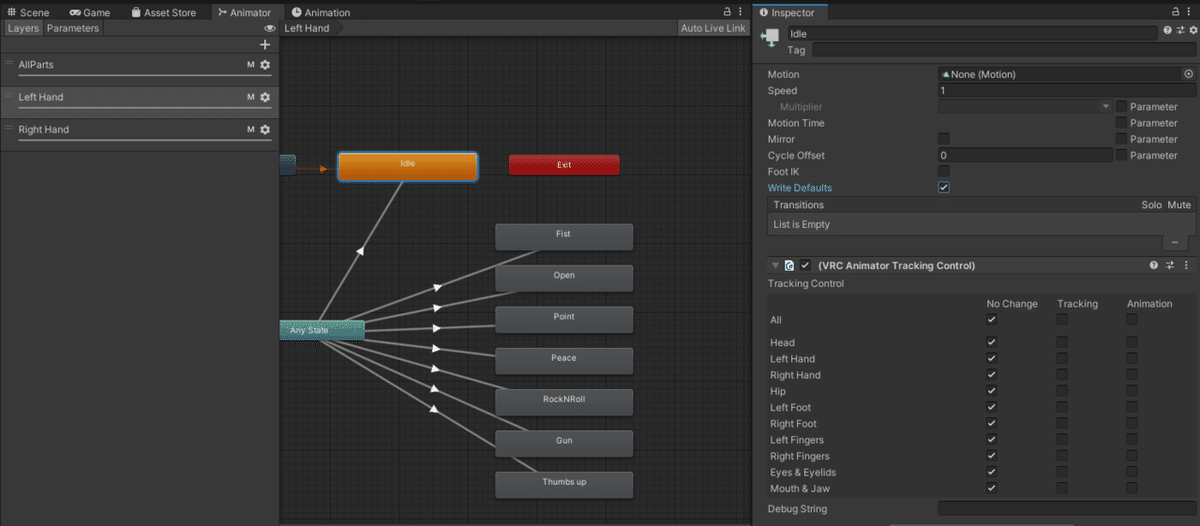Select the RockNRoll state node
The image size is (1200, 526).
[x=564, y=402]
